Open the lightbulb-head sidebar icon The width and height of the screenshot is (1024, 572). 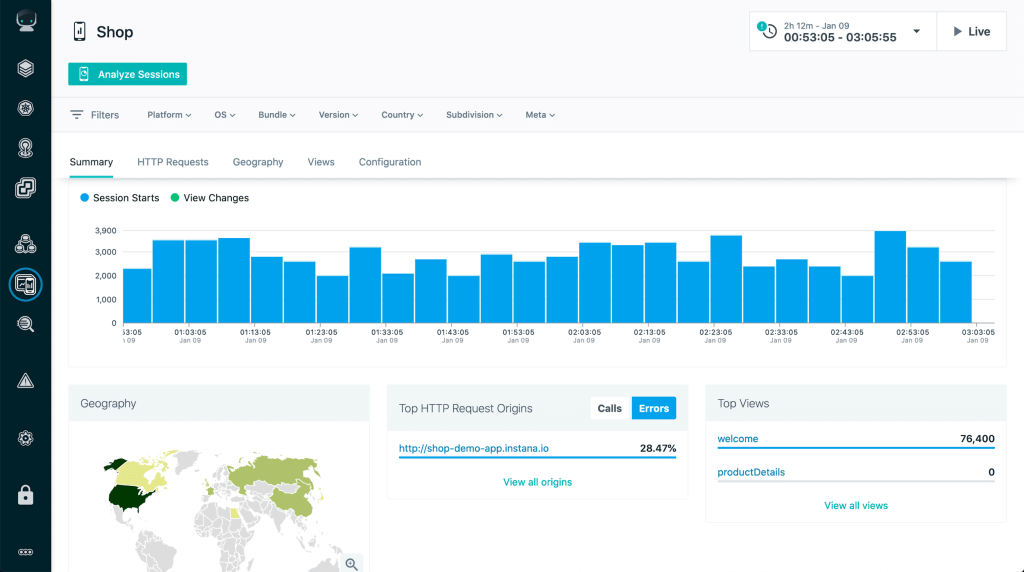coord(25,148)
